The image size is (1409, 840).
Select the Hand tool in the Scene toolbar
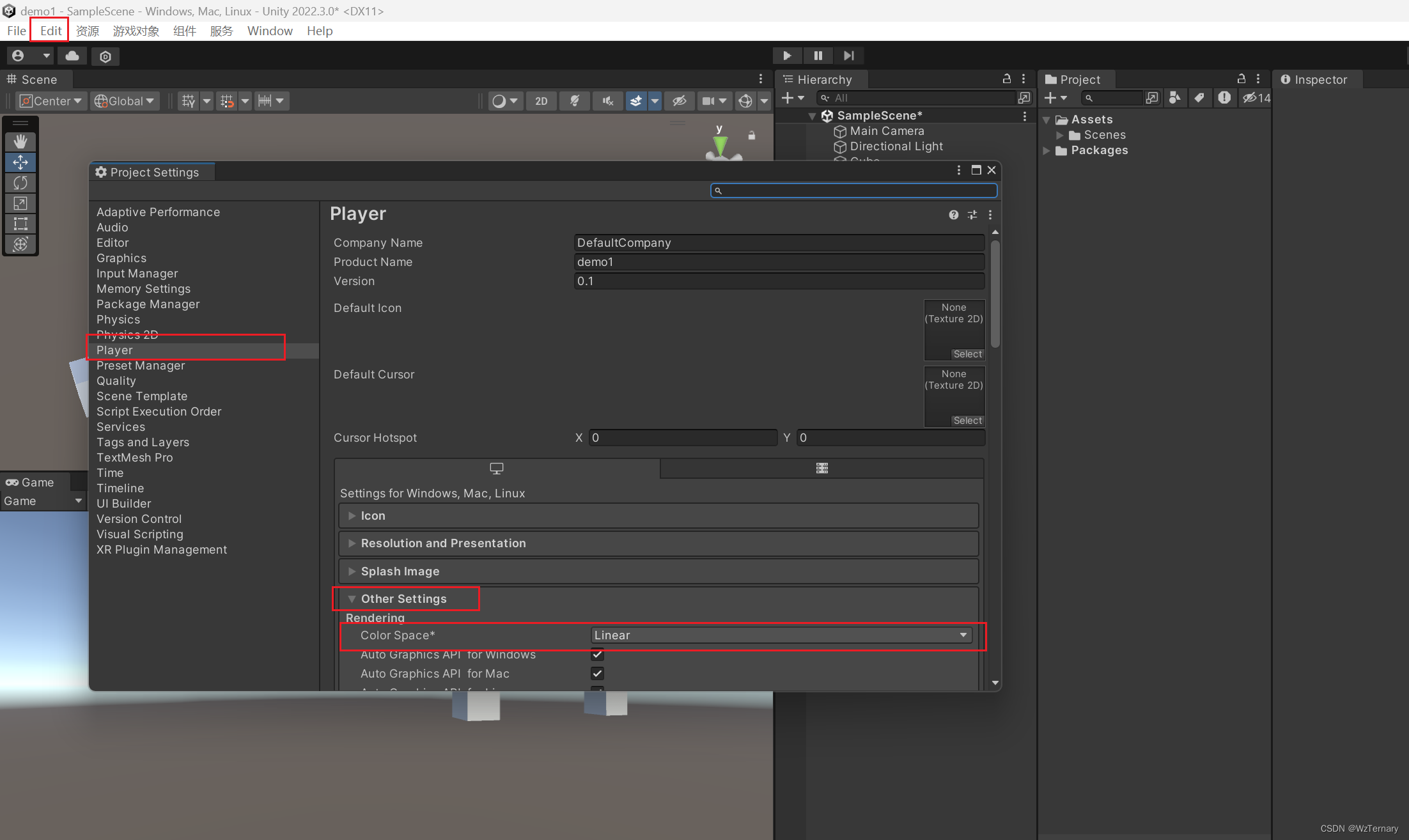coord(20,141)
